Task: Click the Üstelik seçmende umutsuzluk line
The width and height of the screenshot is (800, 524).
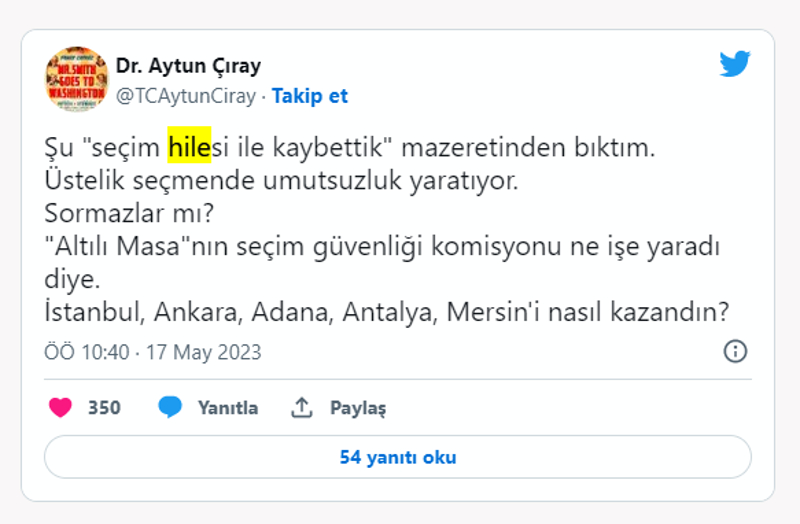Action: (282, 181)
